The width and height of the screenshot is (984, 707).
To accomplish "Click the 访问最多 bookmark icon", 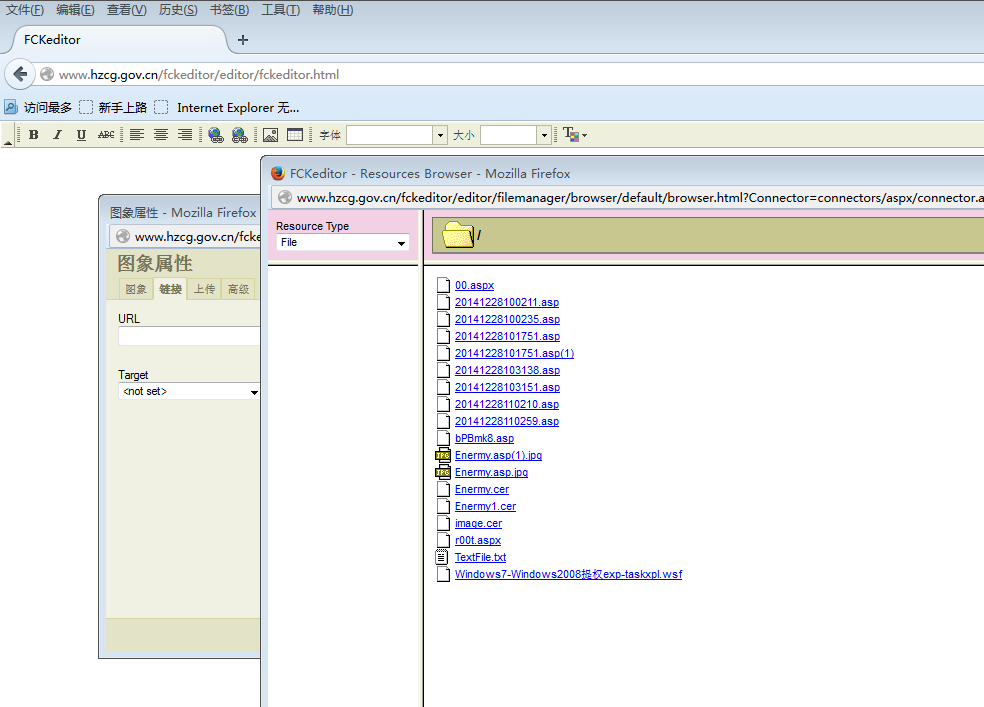I will (11, 107).
